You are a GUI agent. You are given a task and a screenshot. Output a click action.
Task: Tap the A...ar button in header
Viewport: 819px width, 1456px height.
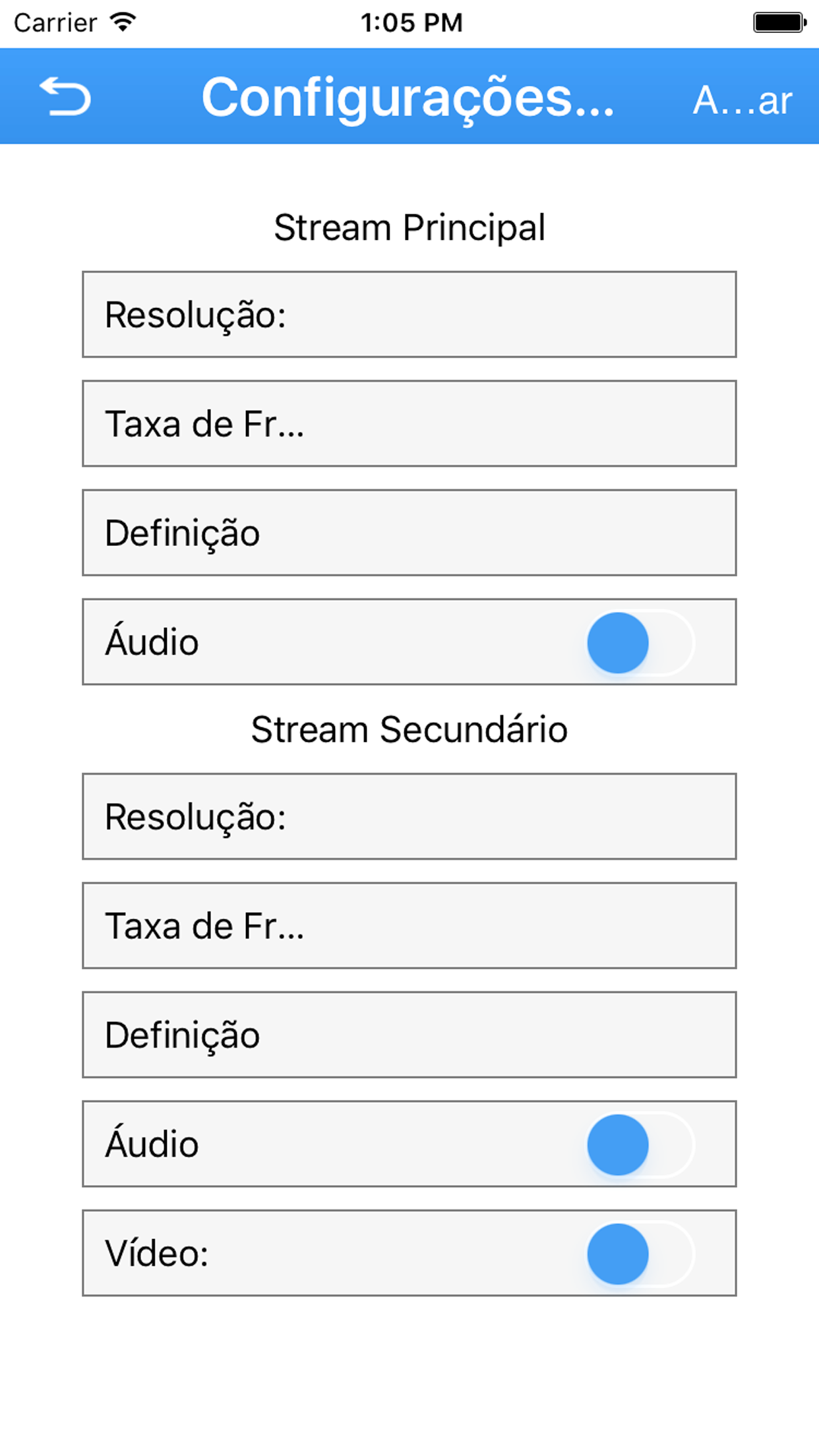pos(742,101)
